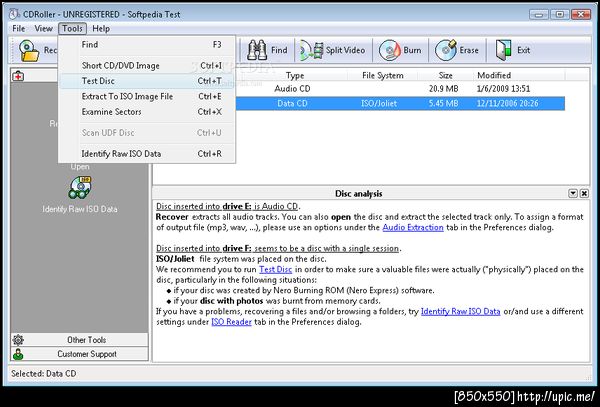Click Identify Raw ISO Data sidebar icon
This screenshot has width=600, height=407.
[x=80, y=188]
